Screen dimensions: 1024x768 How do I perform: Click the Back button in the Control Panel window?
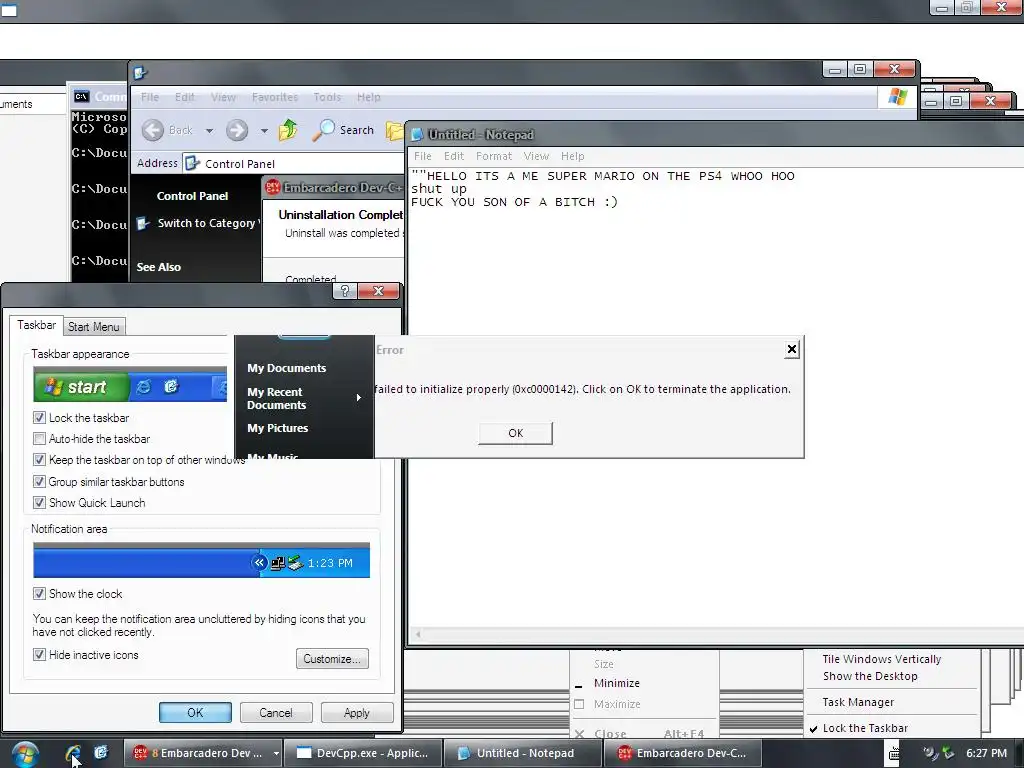[168, 130]
